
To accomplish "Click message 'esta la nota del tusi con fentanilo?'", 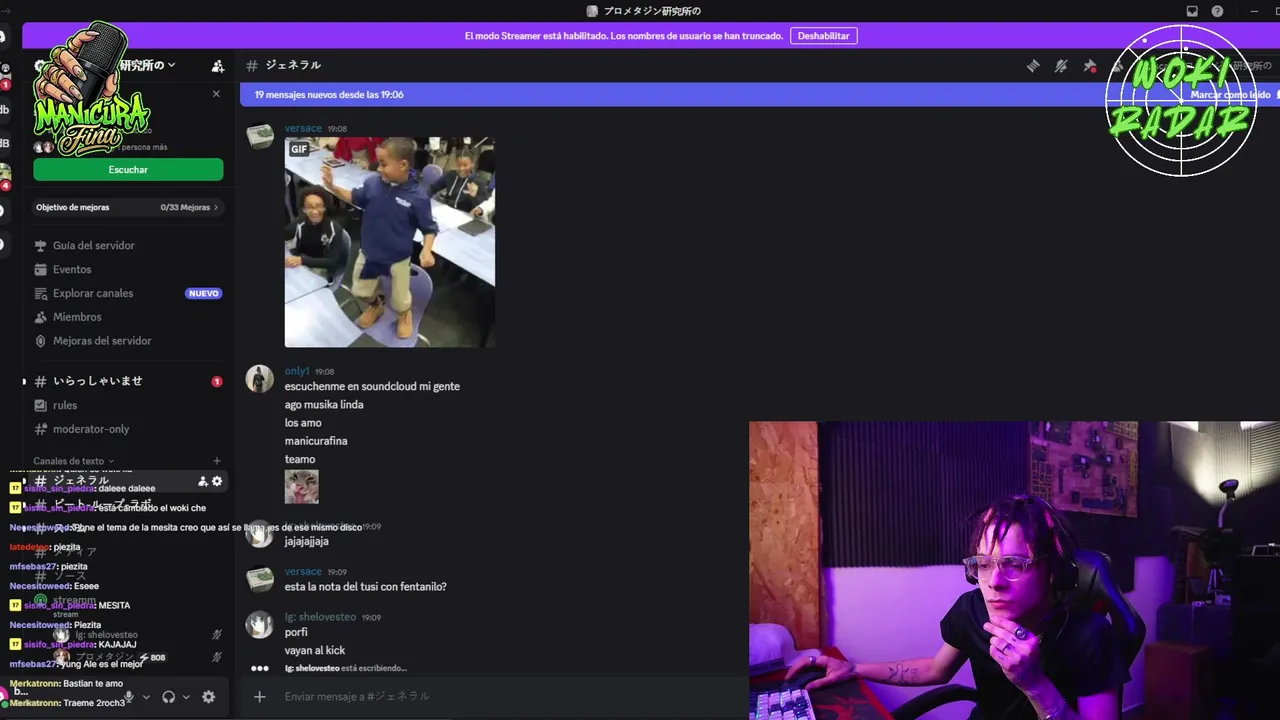I will [x=365, y=587].
